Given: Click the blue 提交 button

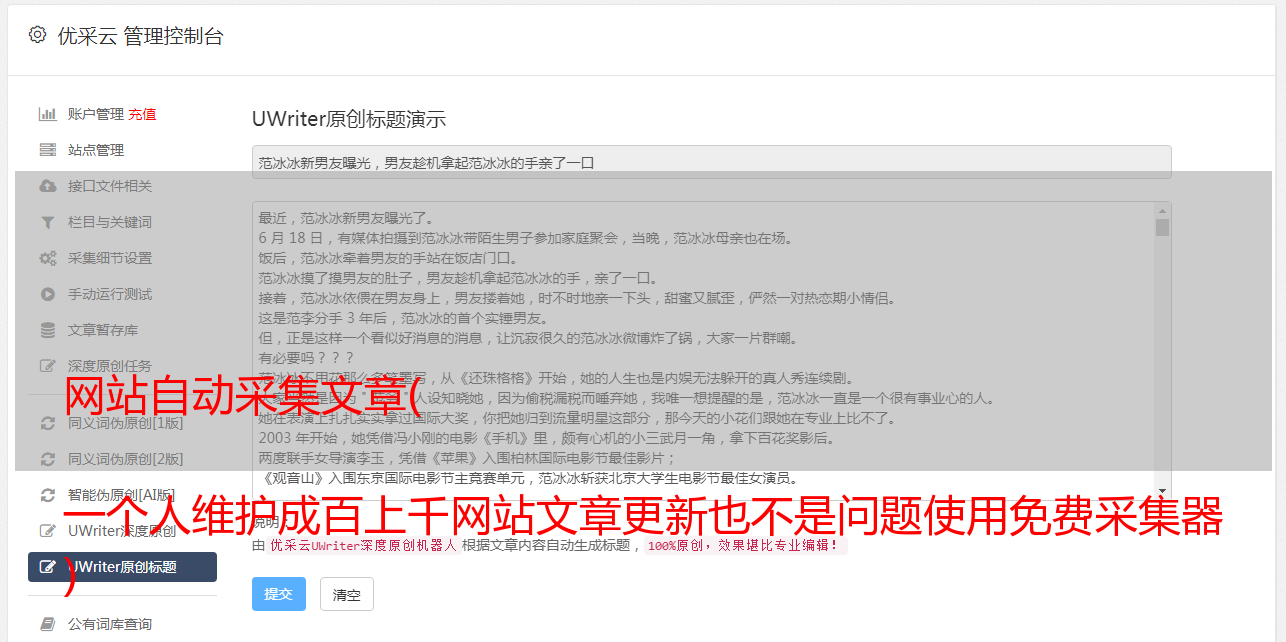Looking at the screenshot, I should coord(279,594).
